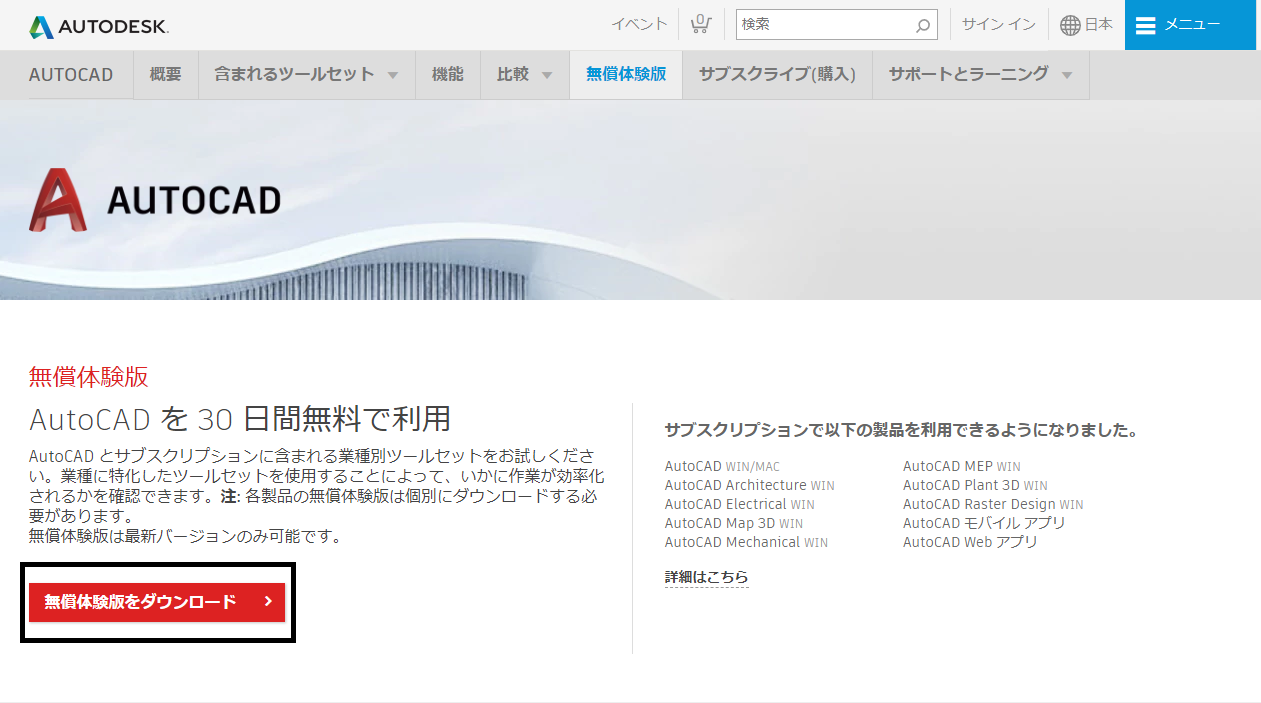1261x703 pixels.
Task: Click the サイン イン link
Action: (x=998, y=25)
